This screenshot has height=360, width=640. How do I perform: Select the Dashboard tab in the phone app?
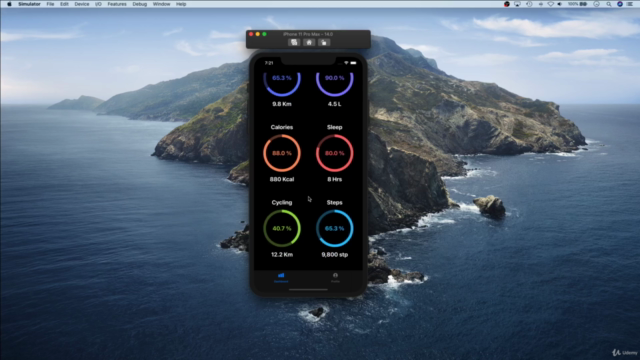point(281,278)
